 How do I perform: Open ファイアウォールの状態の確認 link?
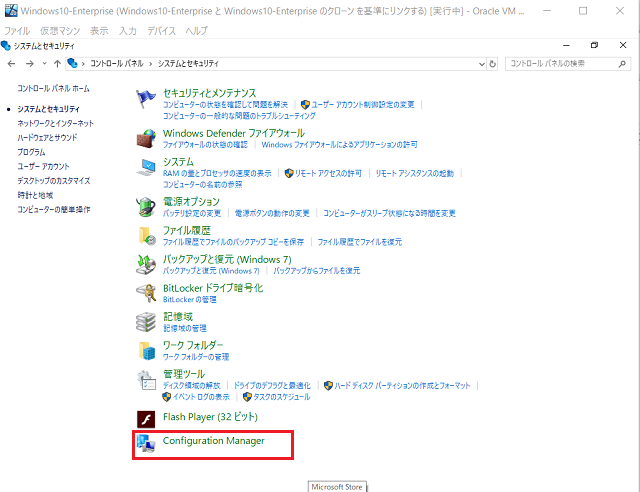pos(205,145)
